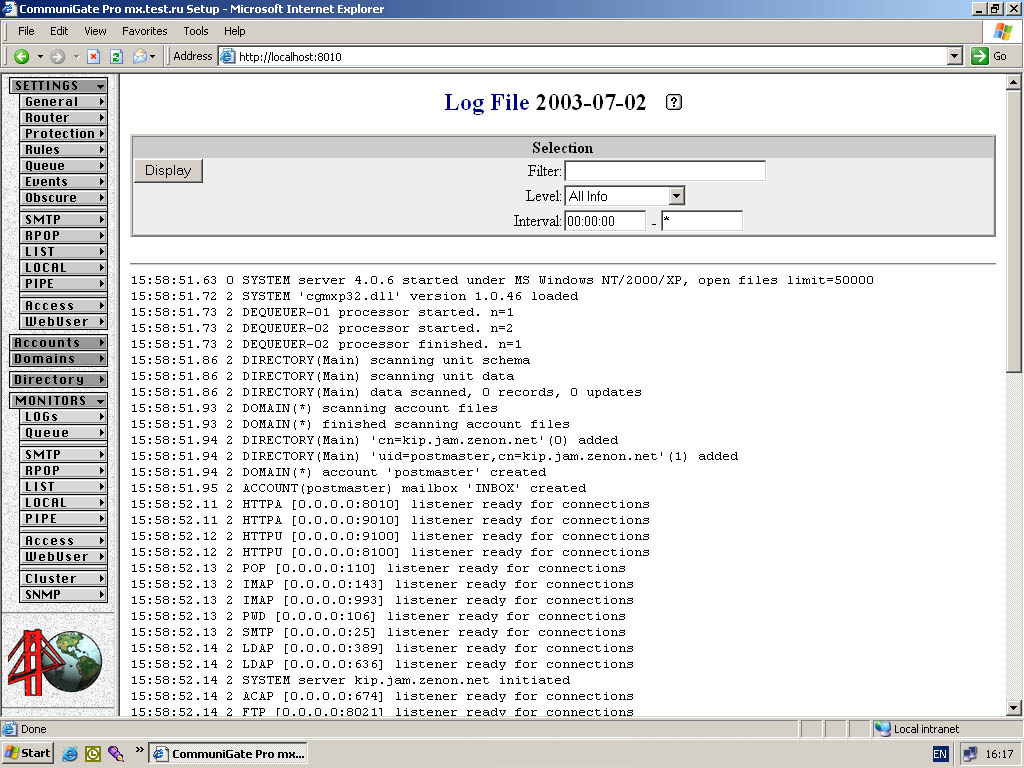Click the second quick launch icon beside Internet Explorer
1024x768 pixels.
(x=93, y=754)
